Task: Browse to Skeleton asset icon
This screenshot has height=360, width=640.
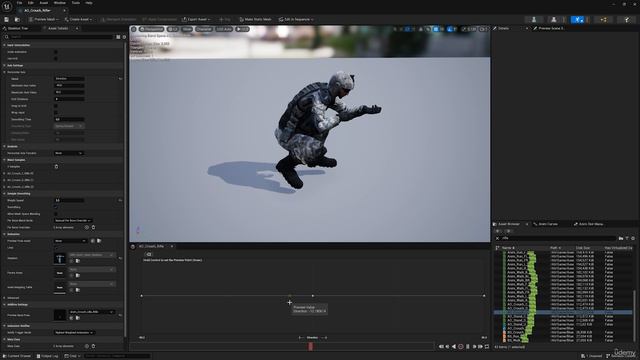Action: [78, 261]
